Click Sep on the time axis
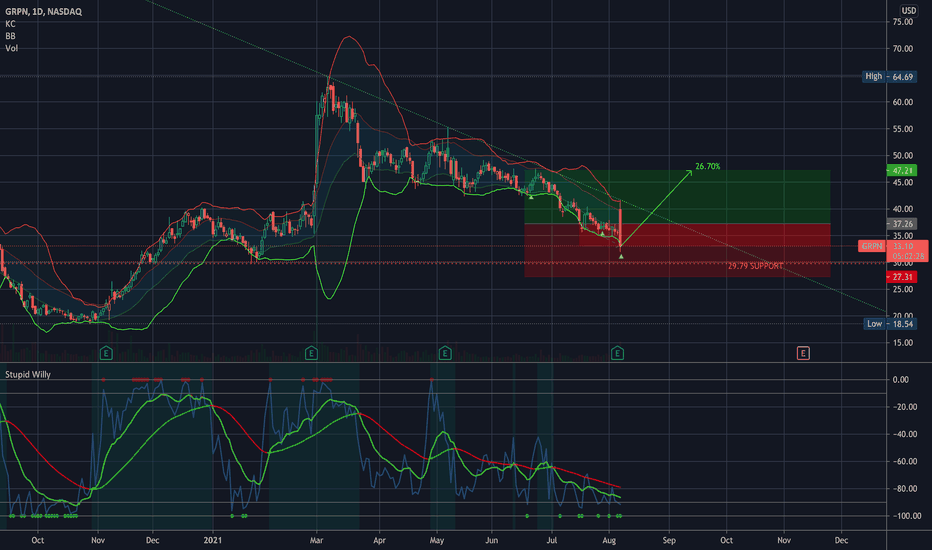The height and width of the screenshot is (550, 932). [669, 540]
